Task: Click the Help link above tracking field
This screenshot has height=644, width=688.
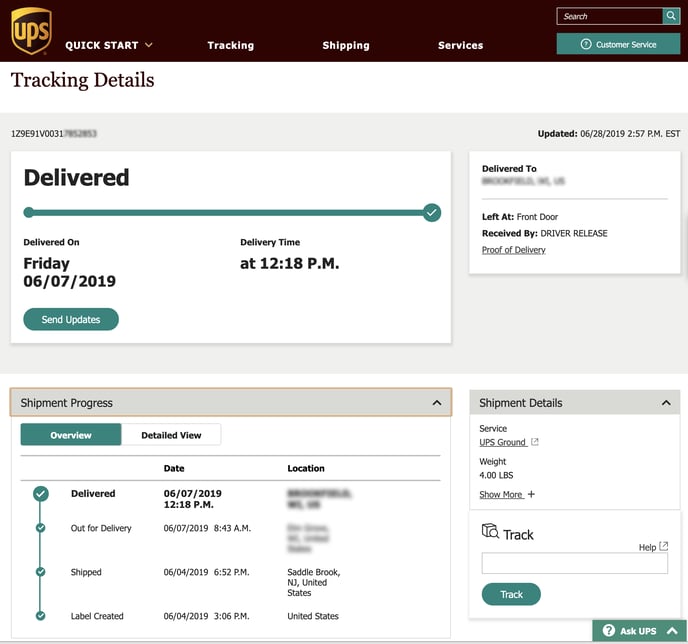Action: (x=647, y=547)
